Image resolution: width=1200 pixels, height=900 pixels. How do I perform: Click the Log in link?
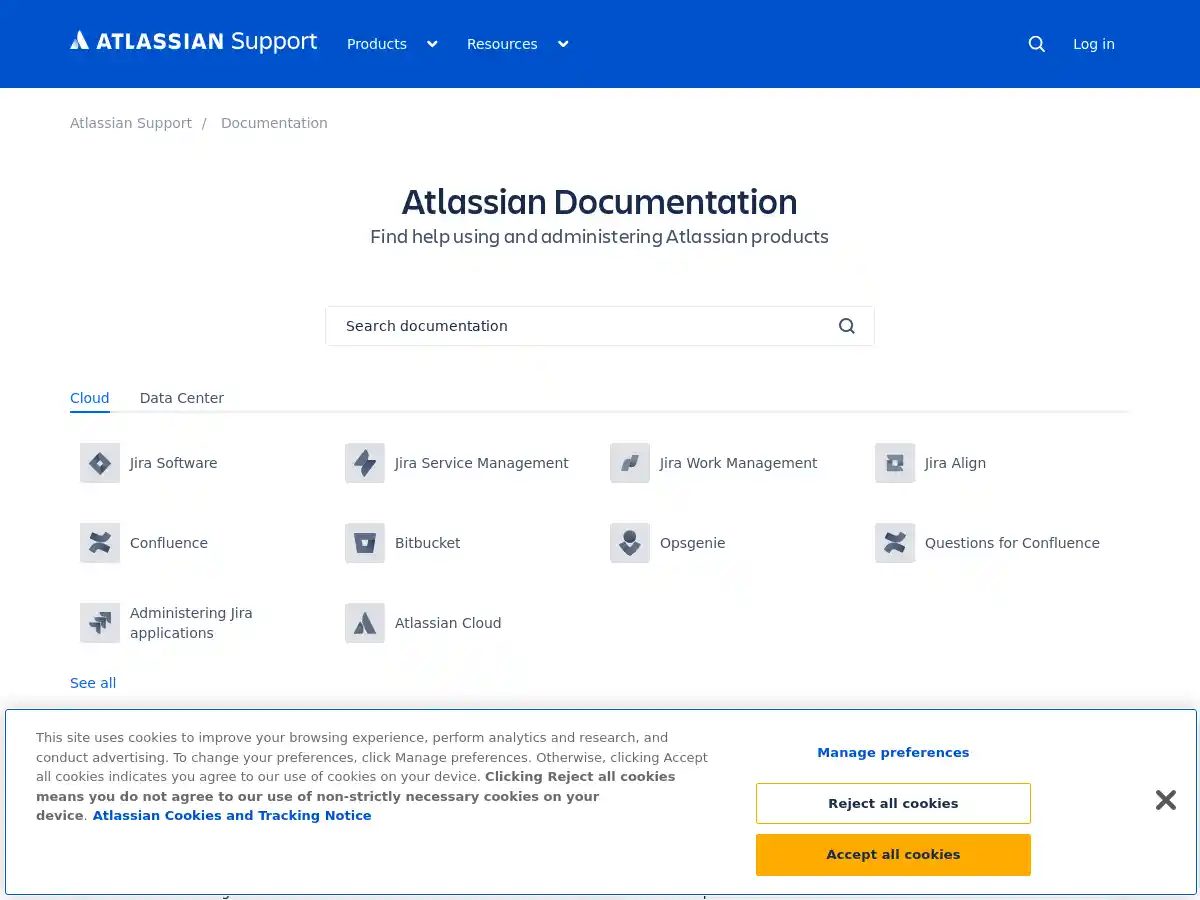coord(1093,44)
